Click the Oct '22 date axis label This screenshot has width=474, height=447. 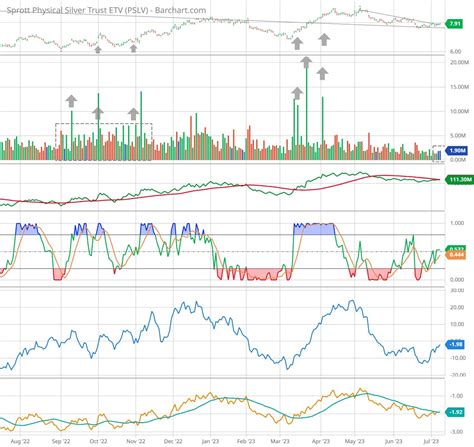(x=98, y=441)
